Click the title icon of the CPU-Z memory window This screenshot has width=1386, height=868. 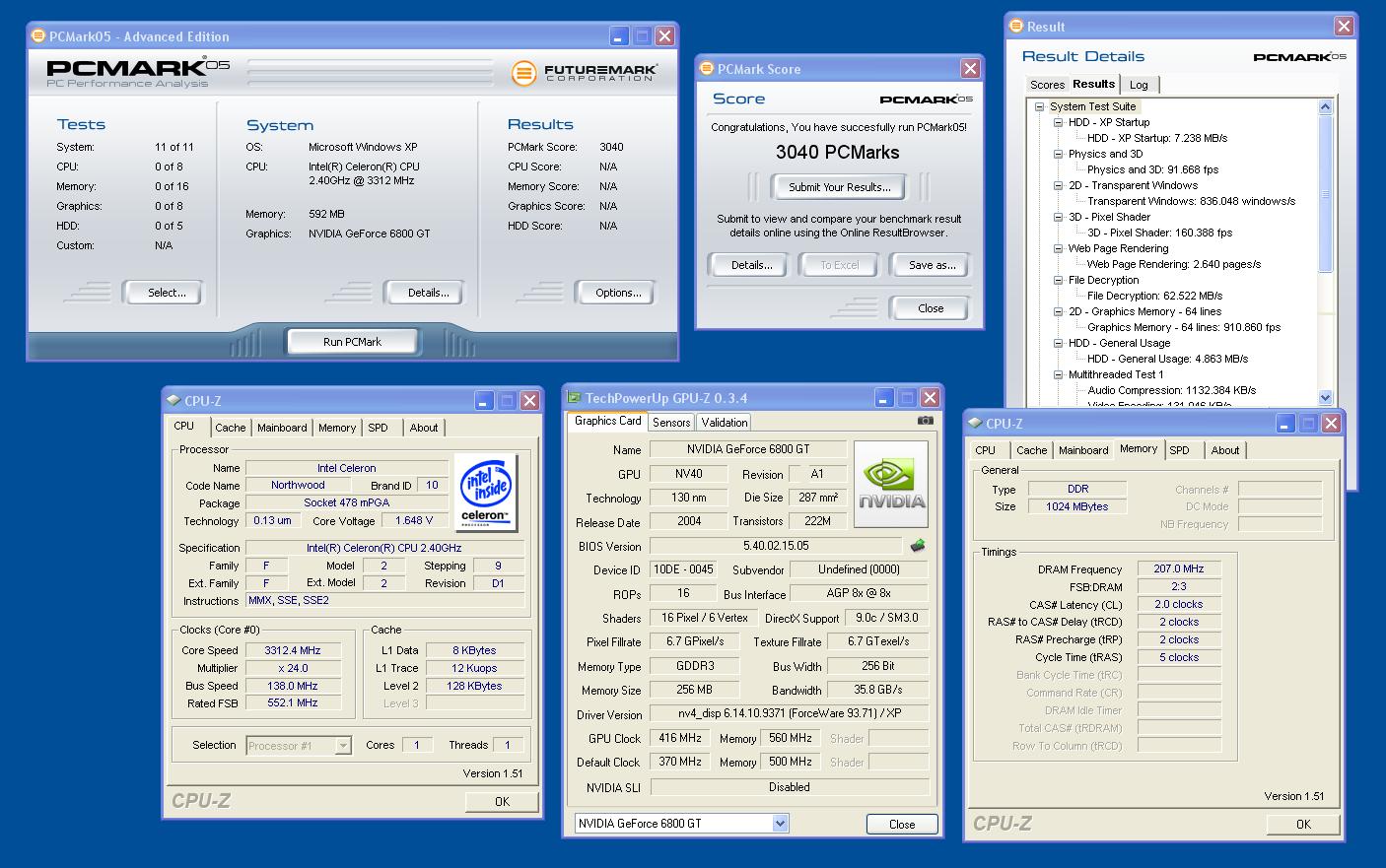tap(975, 423)
